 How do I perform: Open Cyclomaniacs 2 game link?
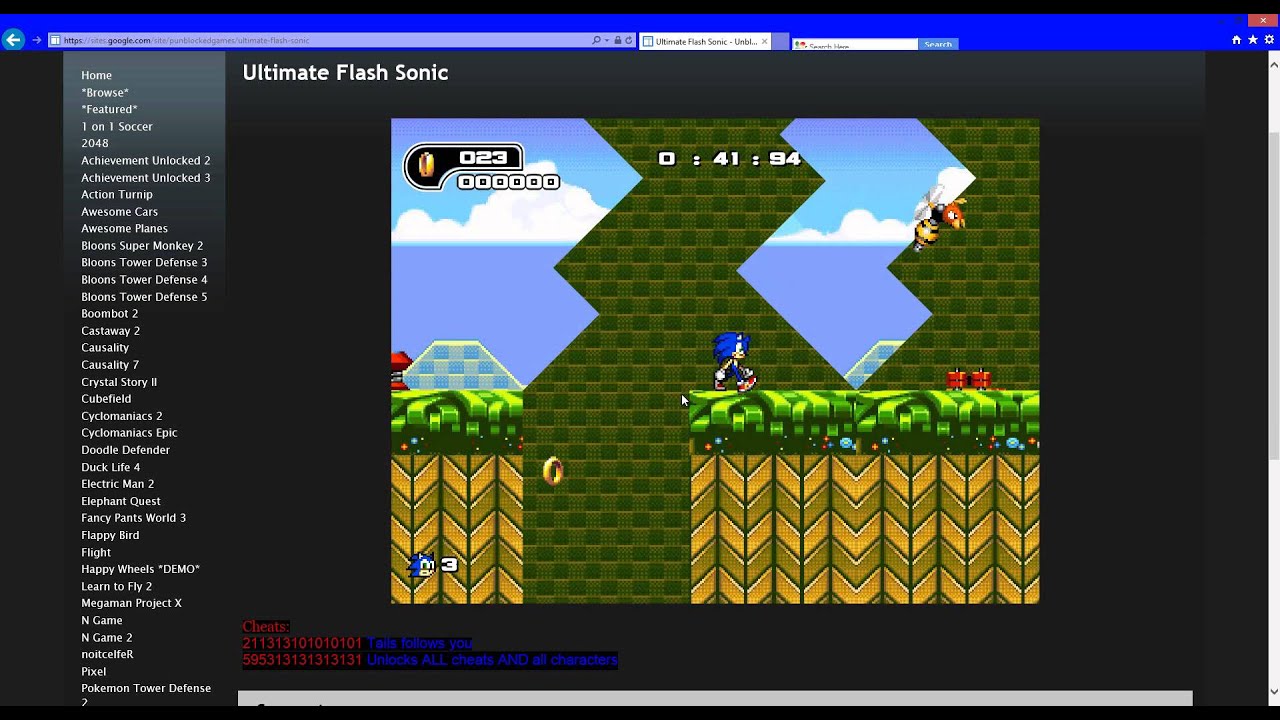click(121, 415)
